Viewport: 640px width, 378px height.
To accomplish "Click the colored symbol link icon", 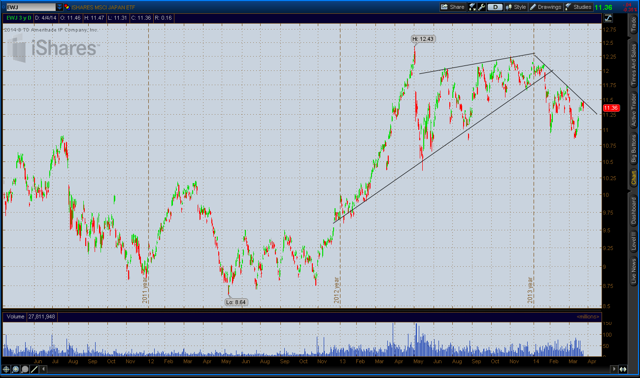I will pyautogui.click(x=67, y=7).
